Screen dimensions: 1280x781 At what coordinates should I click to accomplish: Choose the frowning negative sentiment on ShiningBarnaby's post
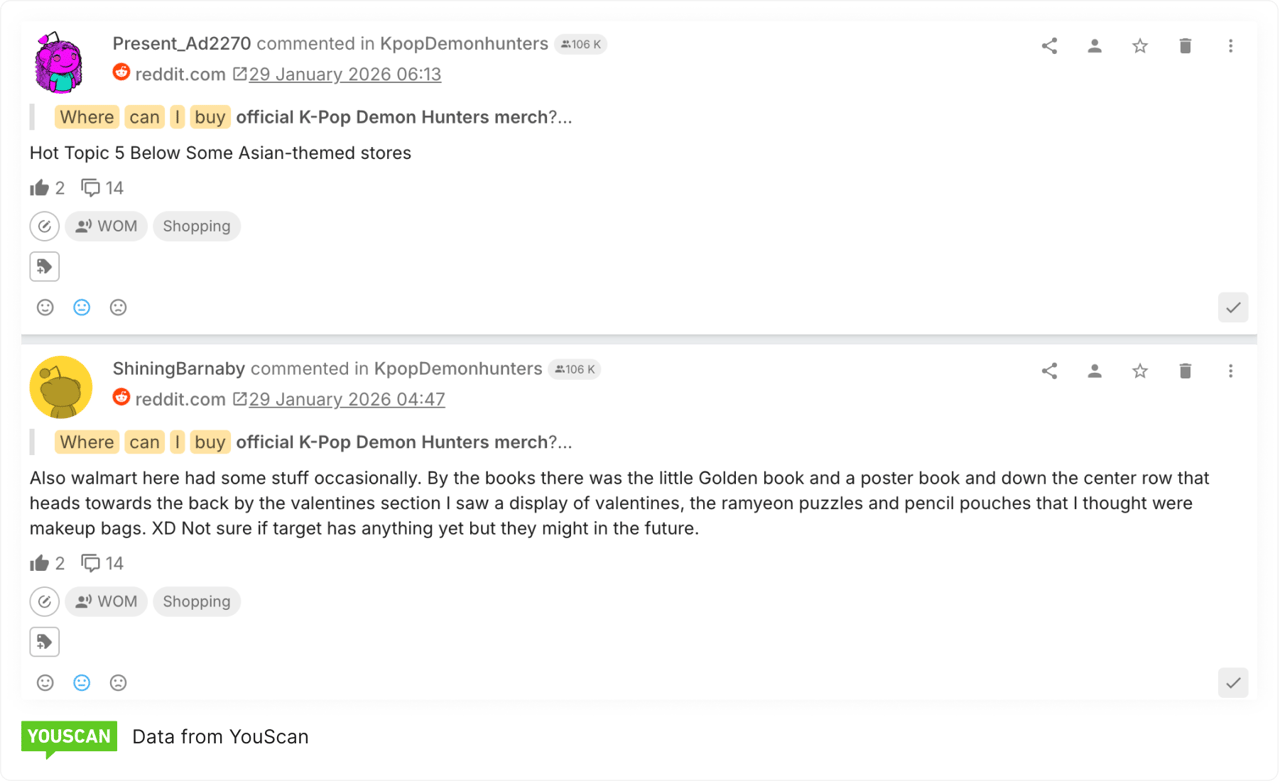(x=118, y=682)
